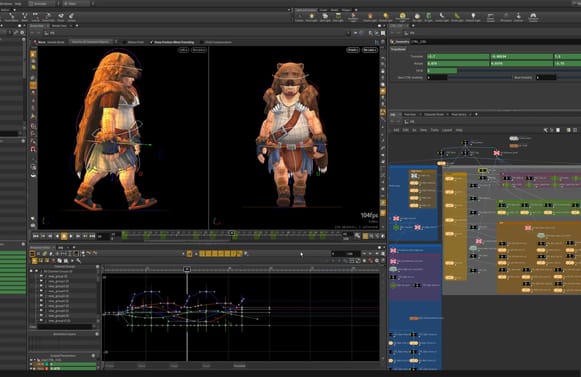The height and width of the screenshot is (377, 581).
Task: Click the playhead handle in the graph editor
Action: 187,269
